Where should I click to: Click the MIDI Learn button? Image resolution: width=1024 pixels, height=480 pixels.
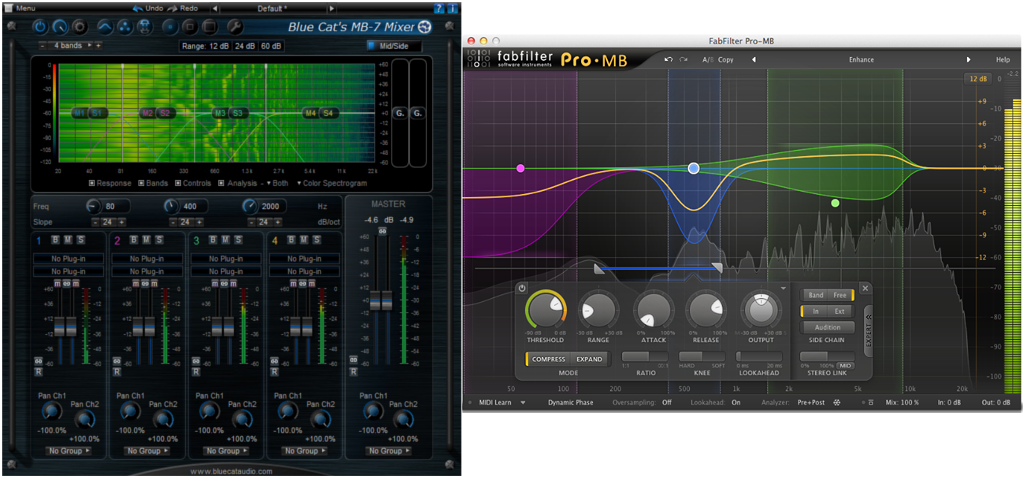coord(495,403)
